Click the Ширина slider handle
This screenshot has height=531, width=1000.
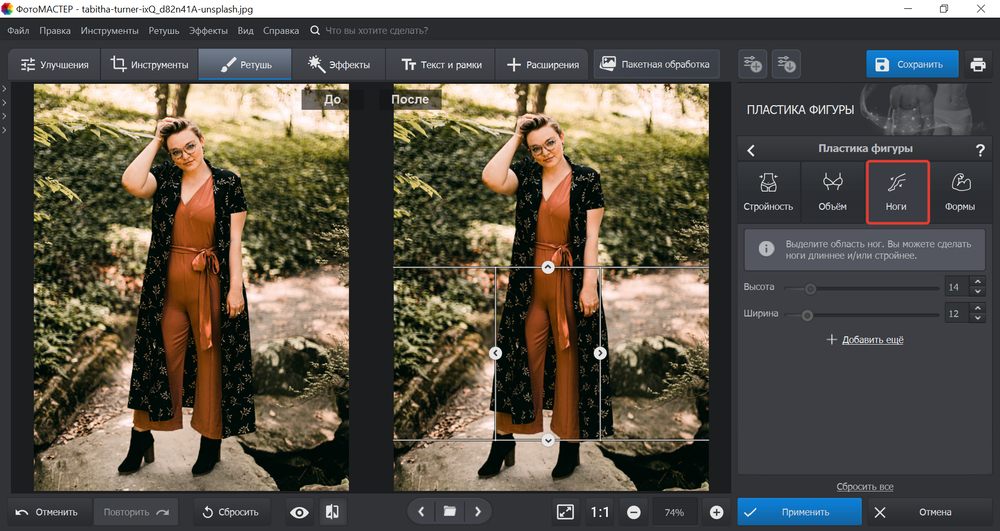tap(807, 314)
